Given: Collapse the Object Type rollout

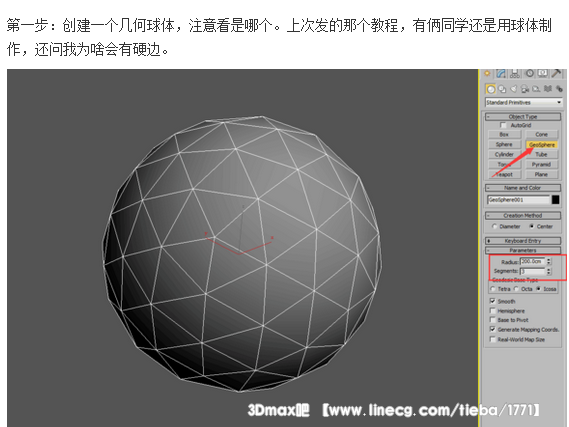Looking at the screenshot, I should (523, 116).
